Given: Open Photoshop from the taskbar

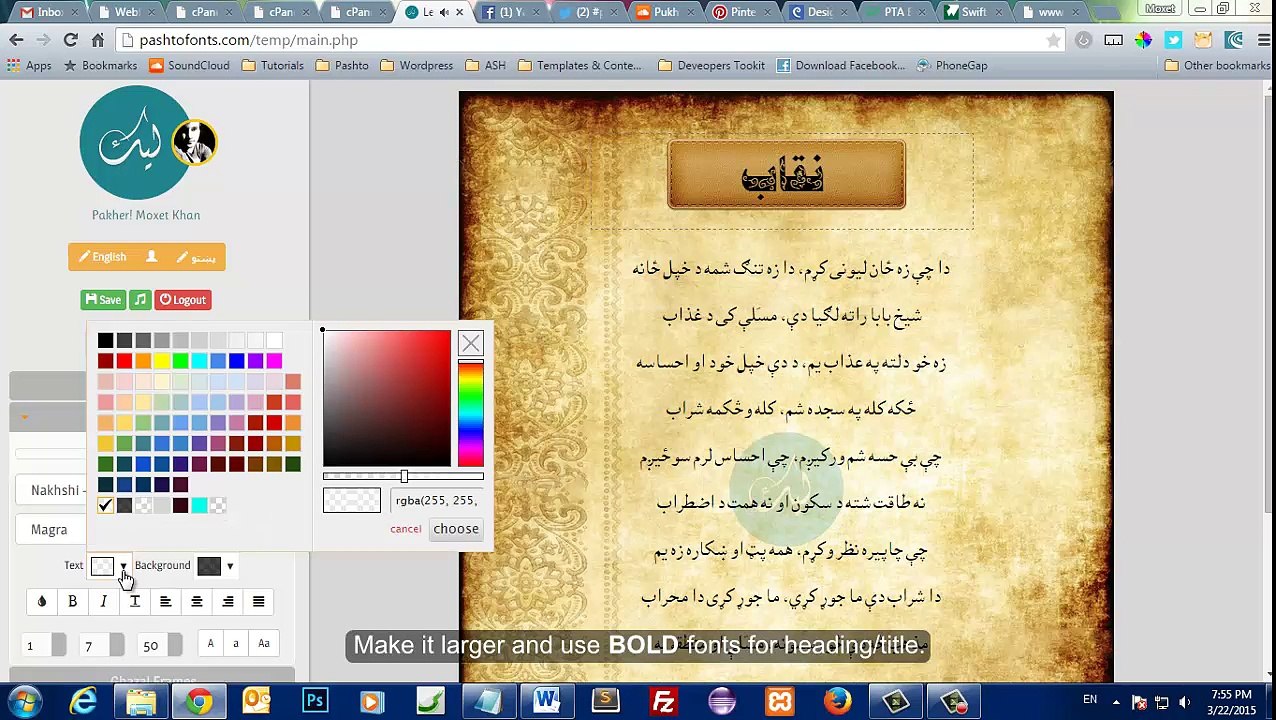Looking at the screenshot, I should [315, 701].
